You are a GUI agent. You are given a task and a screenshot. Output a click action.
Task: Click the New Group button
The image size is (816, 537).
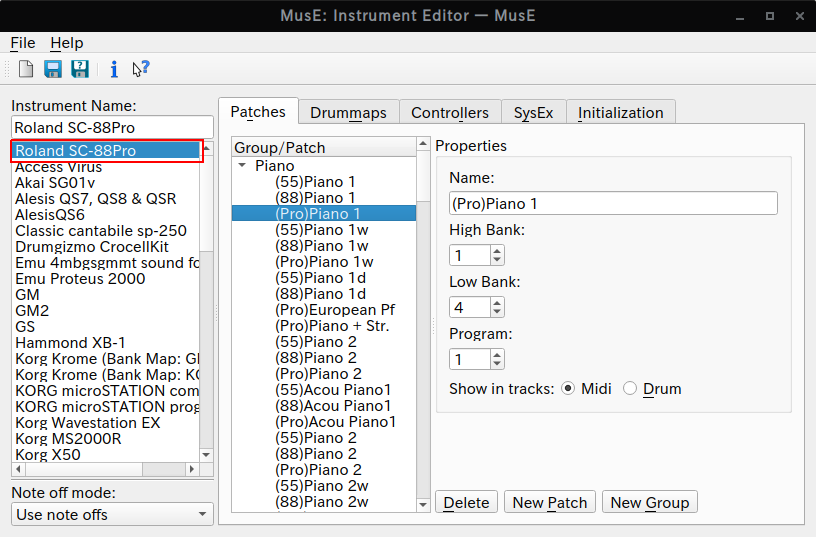649,502
